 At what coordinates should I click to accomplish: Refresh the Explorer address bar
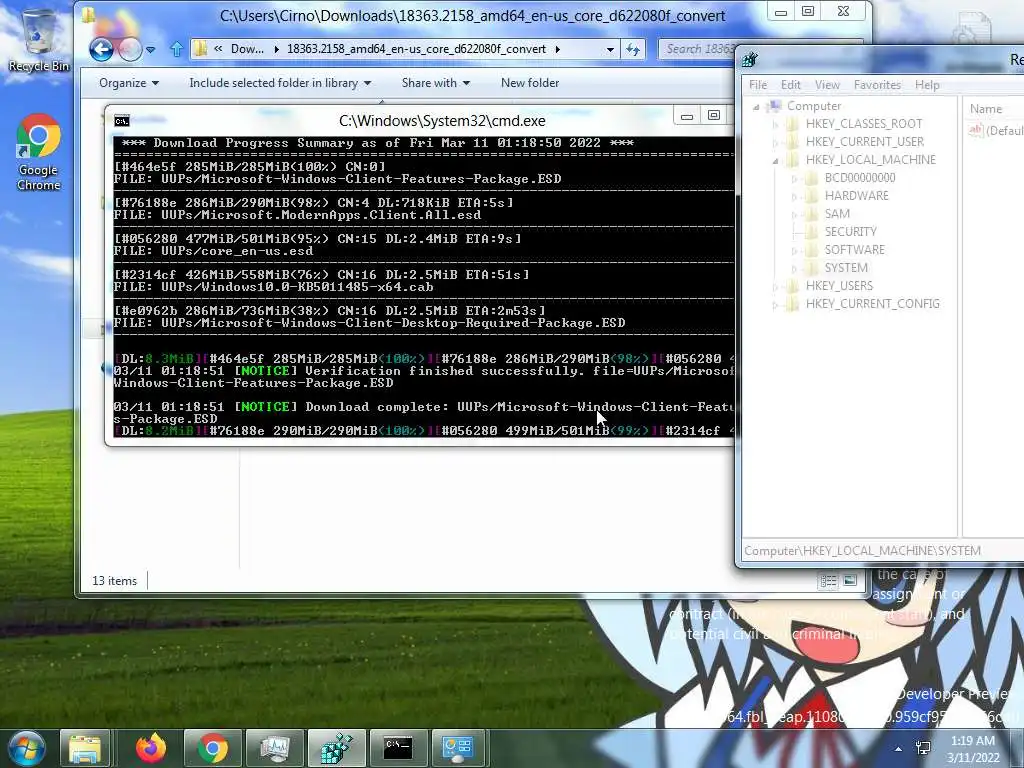633,49
